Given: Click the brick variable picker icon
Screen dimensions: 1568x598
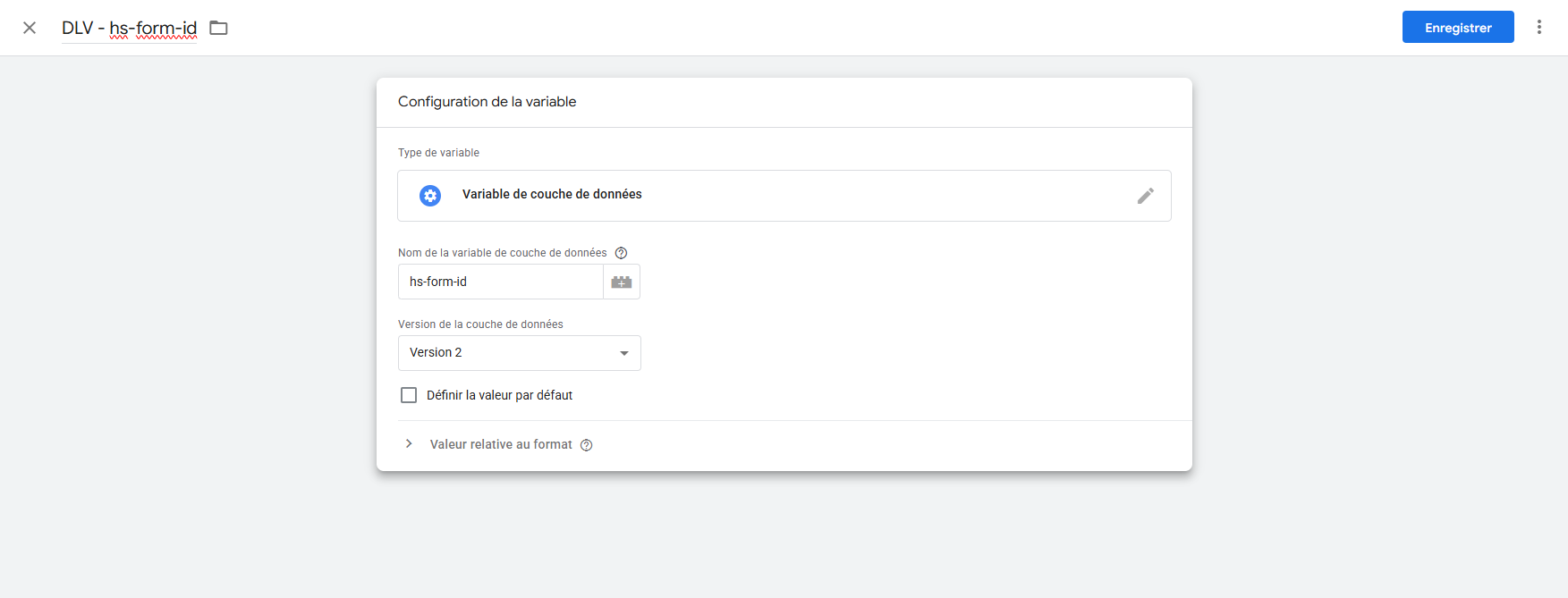Looking at the screenshot, I should 622,282.
